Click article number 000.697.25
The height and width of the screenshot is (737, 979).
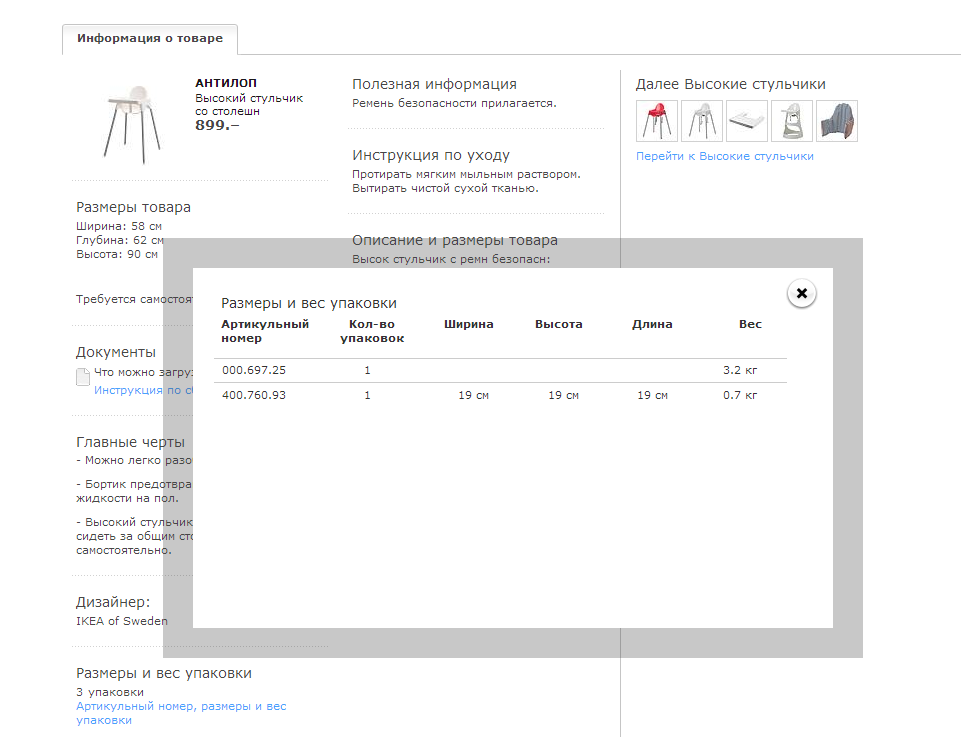(253, 370)
